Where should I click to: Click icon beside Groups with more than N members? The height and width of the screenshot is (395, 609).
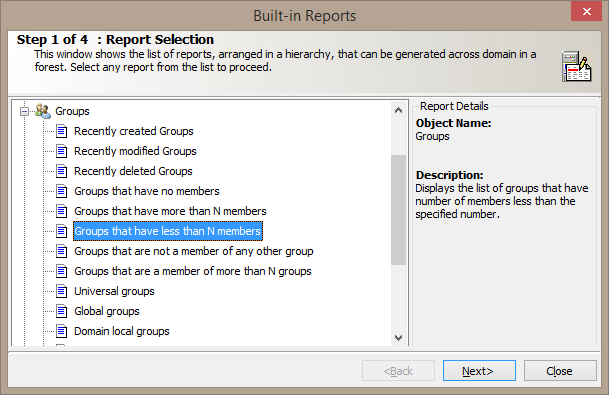(61, 211)
